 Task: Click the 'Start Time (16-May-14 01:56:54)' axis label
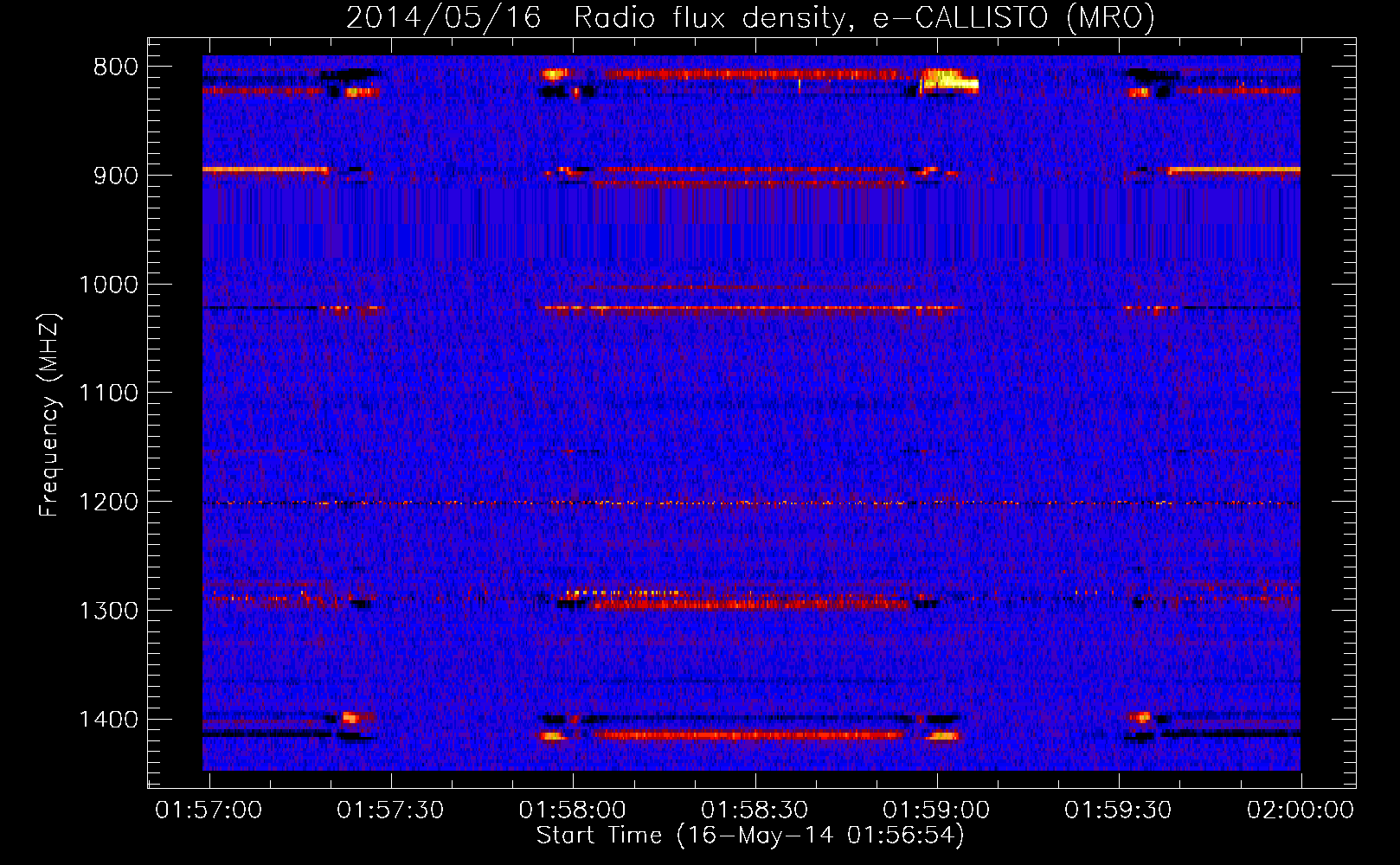tap(750, 836)
